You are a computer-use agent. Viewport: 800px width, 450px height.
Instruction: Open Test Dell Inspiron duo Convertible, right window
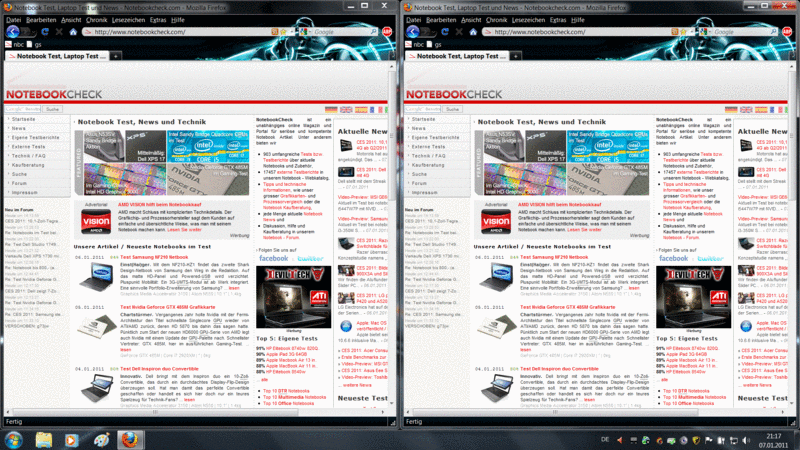tap(559, 369)
